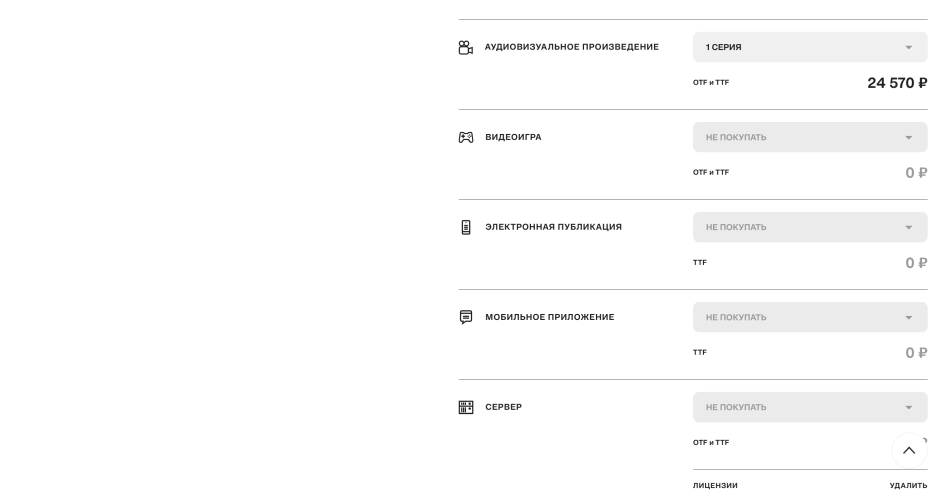
Task: Click the 'Аудиовизуальное произведение' label
Action: (571, 47)
